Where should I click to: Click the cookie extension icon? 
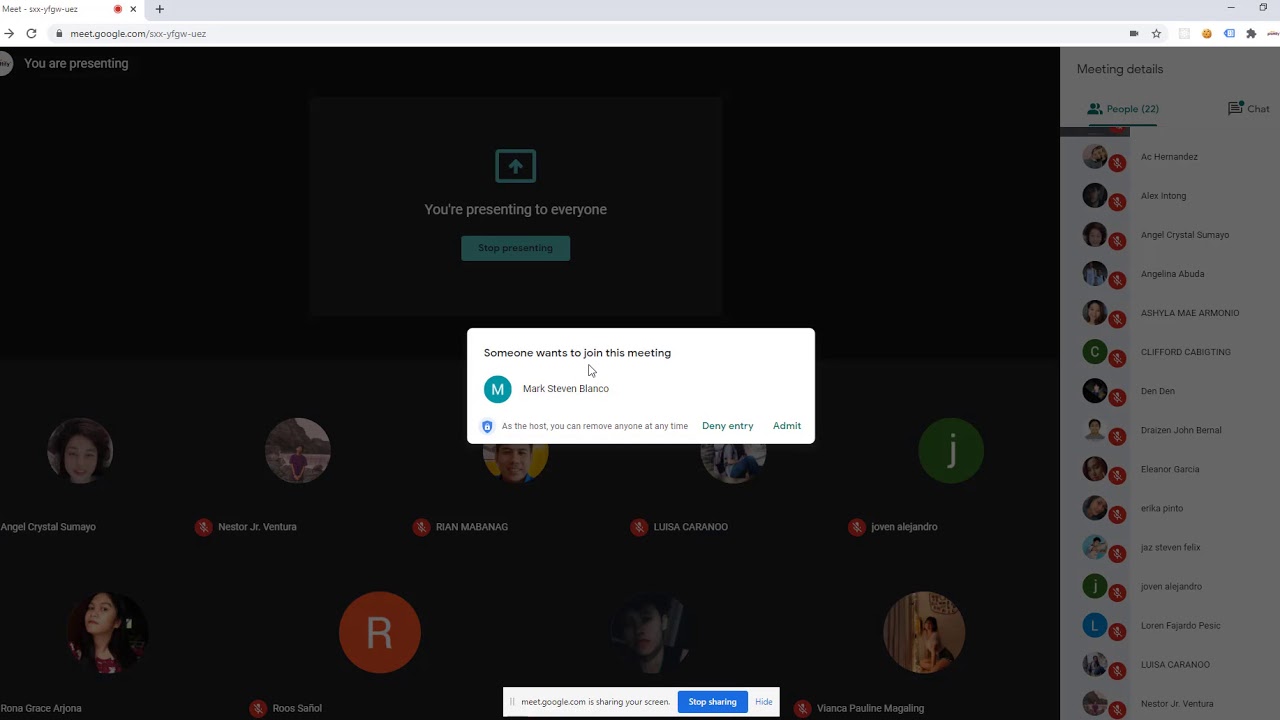(x=1207, y=33)
